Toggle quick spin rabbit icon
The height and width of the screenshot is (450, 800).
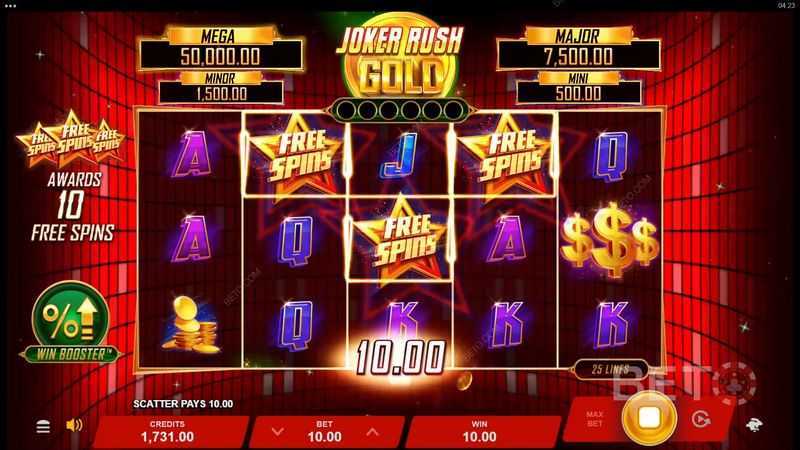[x=754, y=424]
